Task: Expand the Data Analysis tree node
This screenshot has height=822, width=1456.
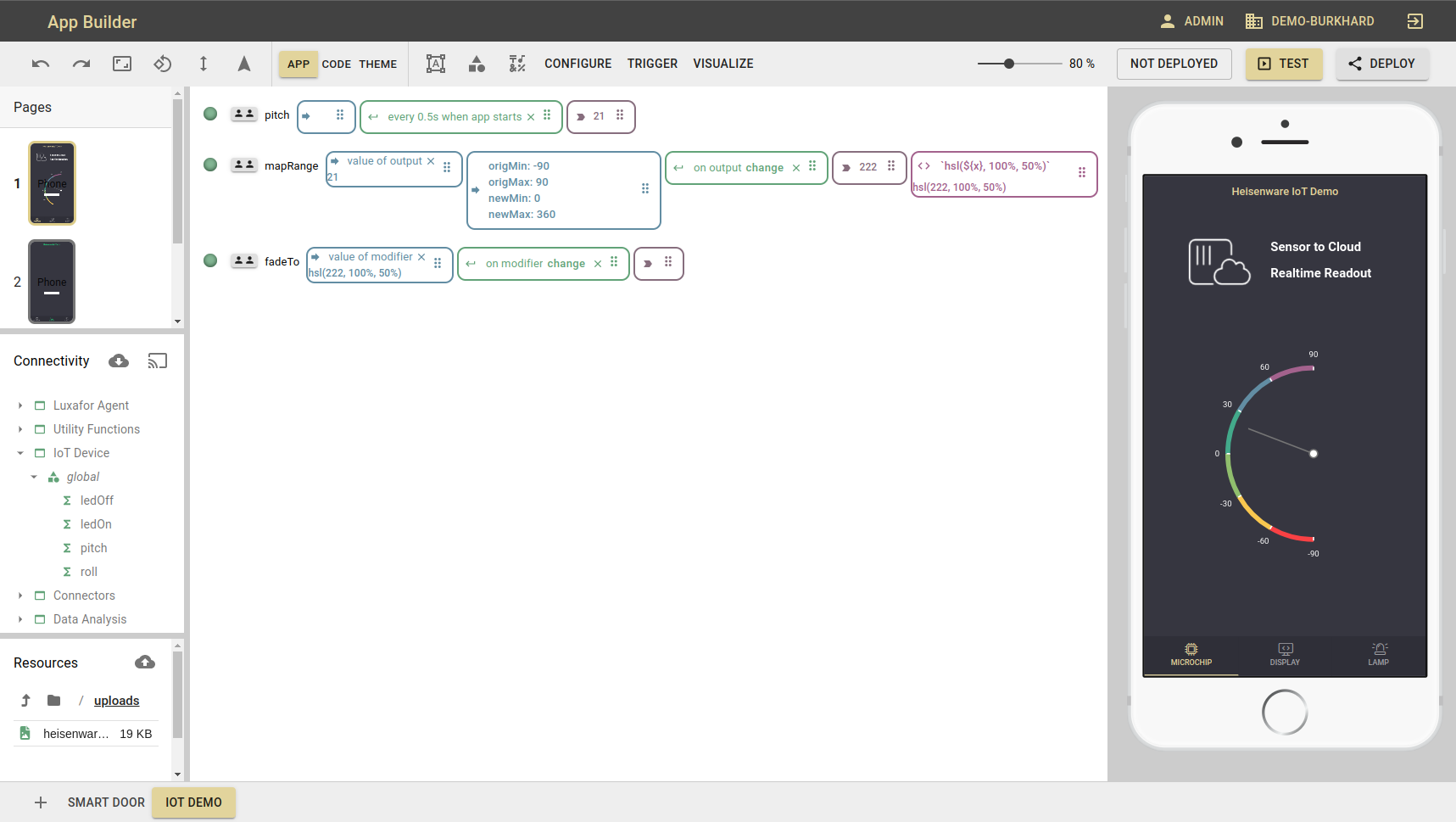Action: coord(20,619)
